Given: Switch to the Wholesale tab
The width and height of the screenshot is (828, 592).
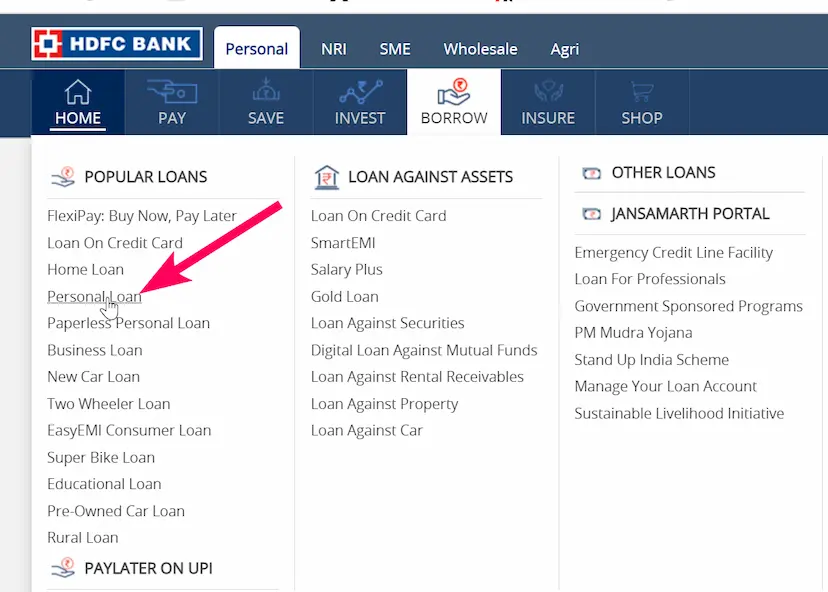Looking at the screenshot, I should [481, 49].
